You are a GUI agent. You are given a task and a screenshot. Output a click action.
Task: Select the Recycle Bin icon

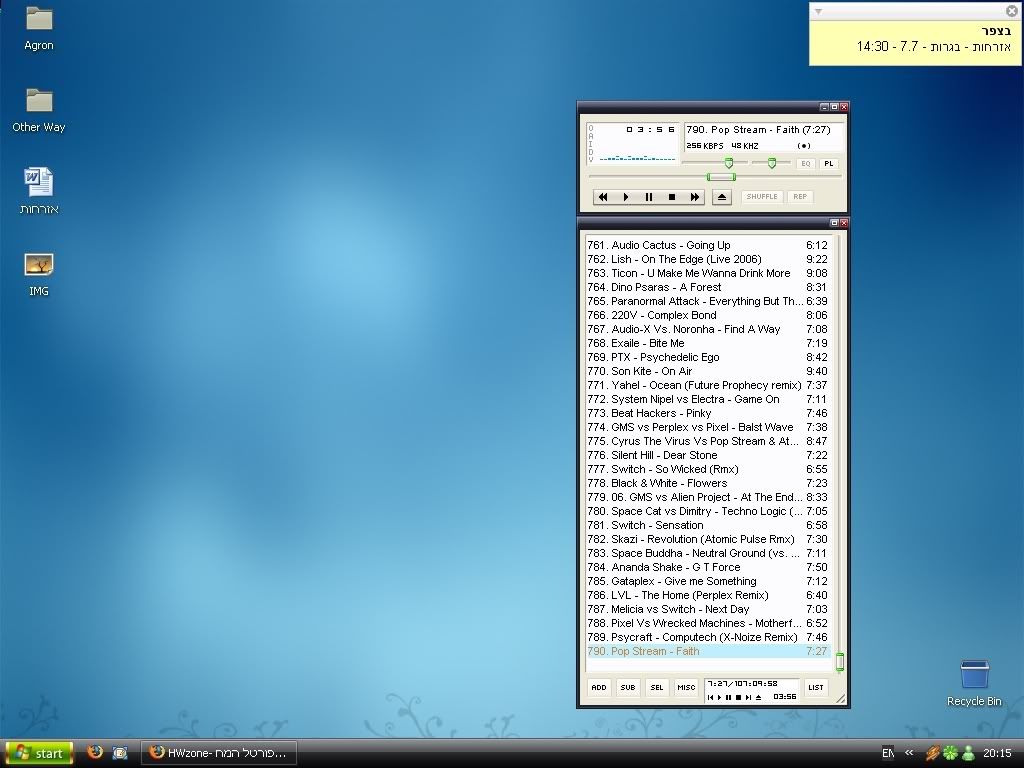(974, 683)
